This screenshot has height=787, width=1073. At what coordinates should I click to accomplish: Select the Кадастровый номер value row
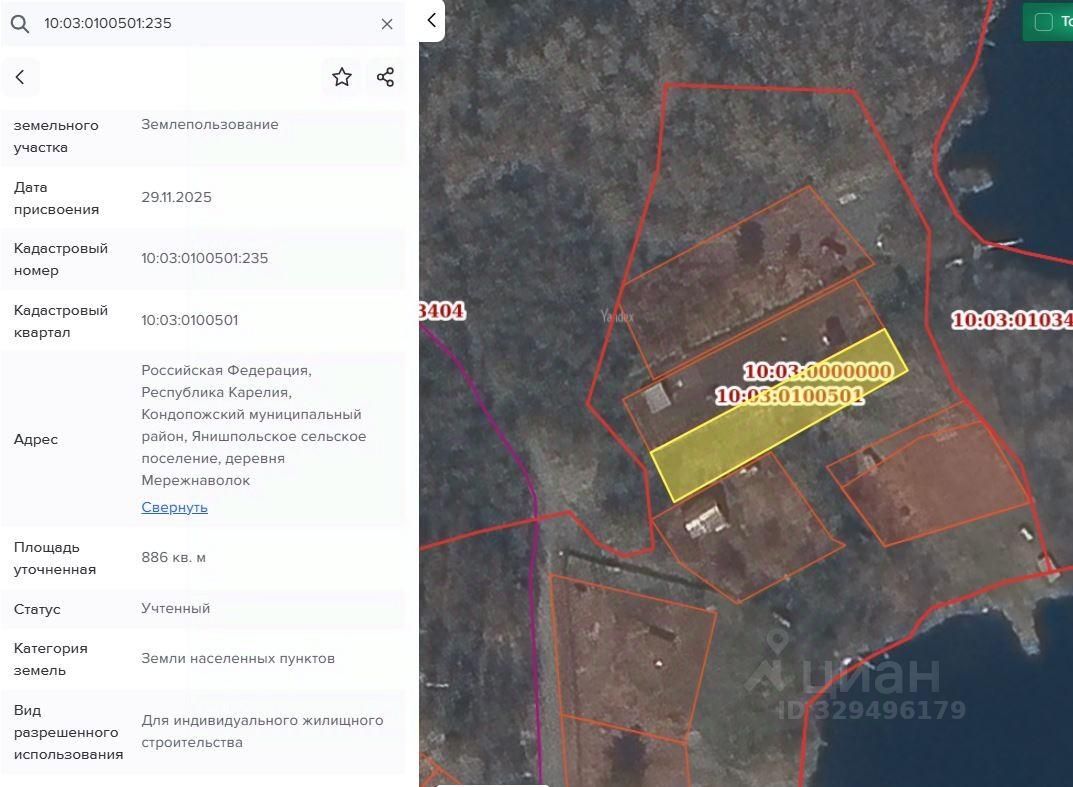[x=203, y=259]
